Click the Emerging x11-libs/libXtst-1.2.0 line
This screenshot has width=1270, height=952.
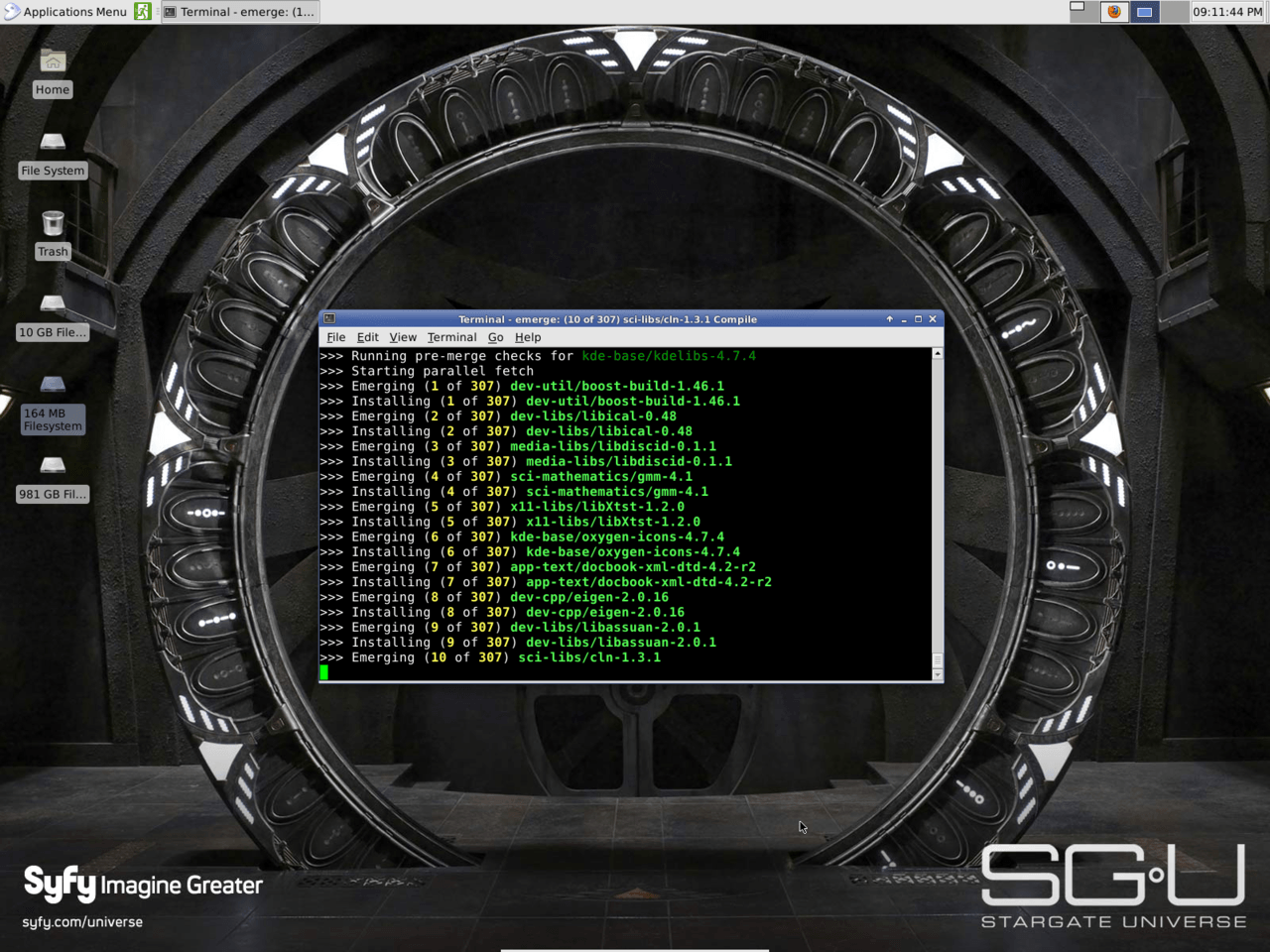coord(502,507)
